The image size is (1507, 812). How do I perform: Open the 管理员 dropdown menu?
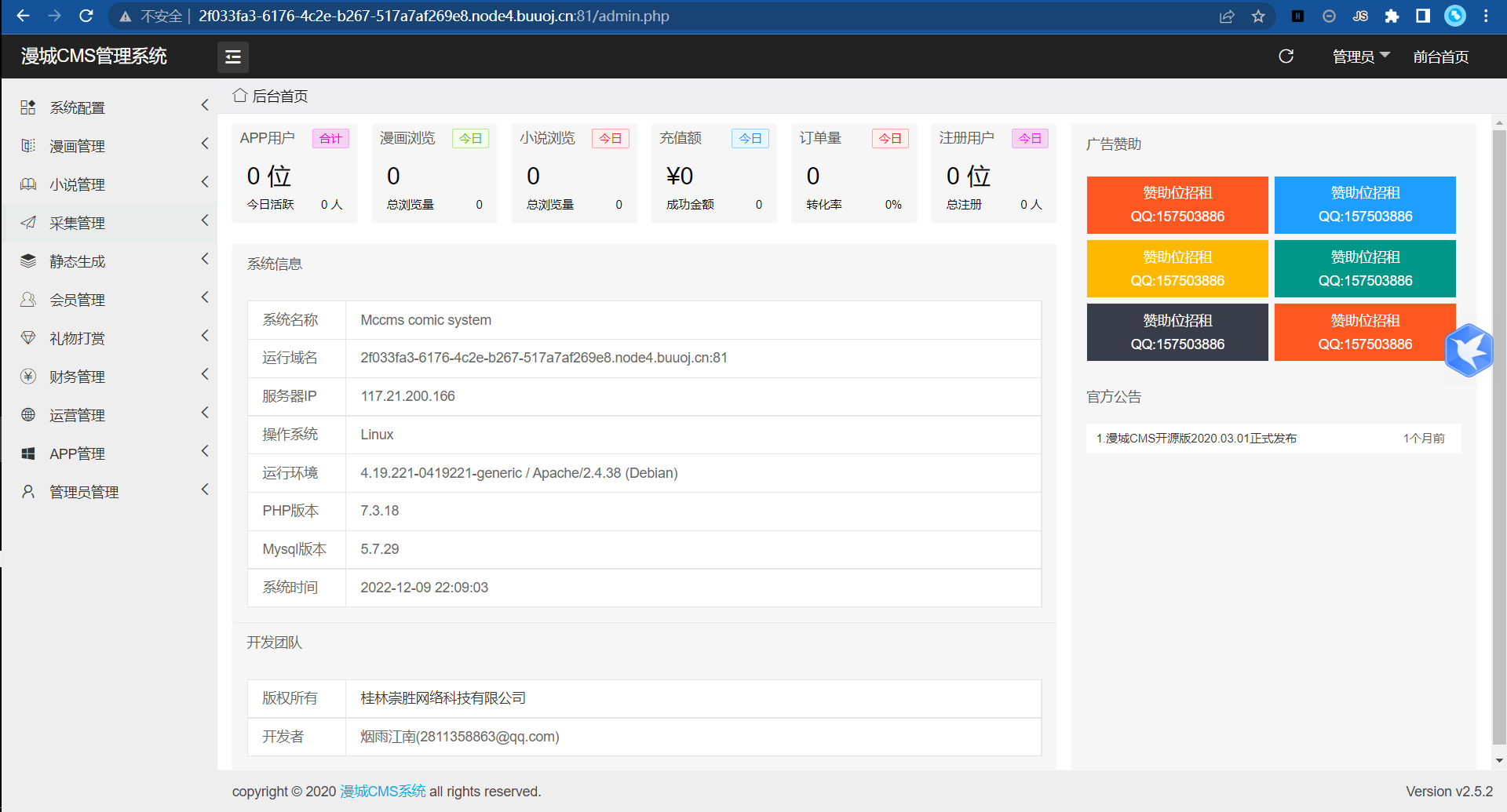[x=1361, y=56]
